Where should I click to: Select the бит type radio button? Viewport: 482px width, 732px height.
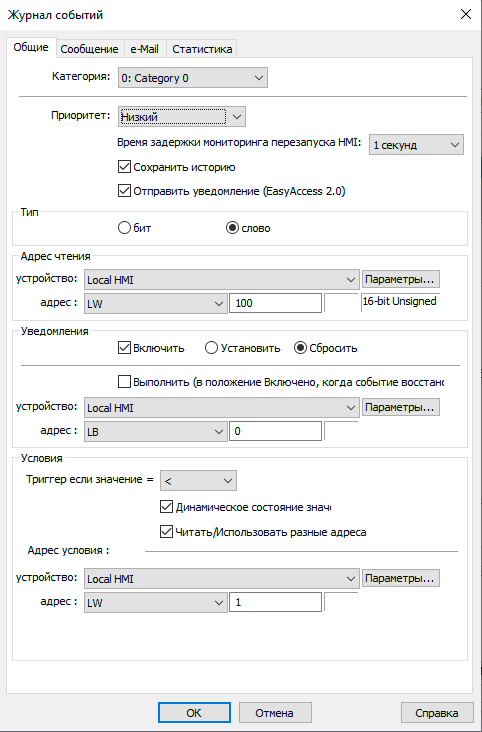pyautogui.click(x=124, y=228)
